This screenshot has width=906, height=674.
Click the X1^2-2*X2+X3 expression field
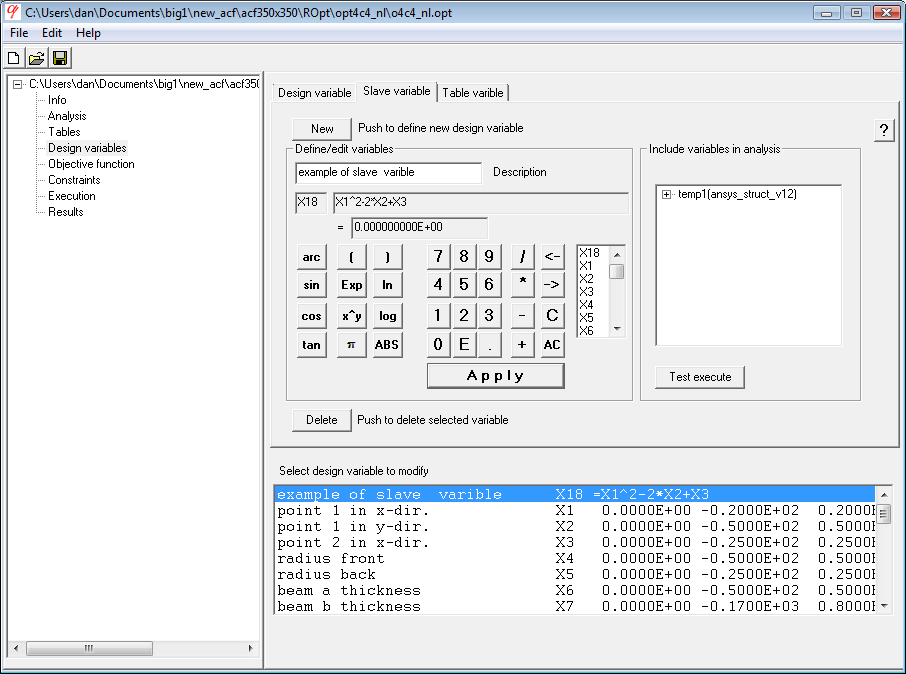coord(481,202)
